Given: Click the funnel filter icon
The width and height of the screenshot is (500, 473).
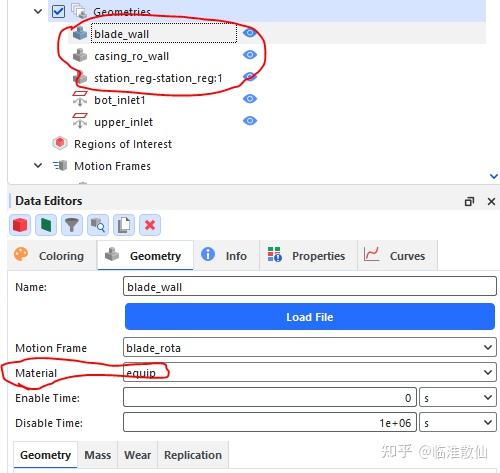Looking at the screenshot, I should coord(72,225).
